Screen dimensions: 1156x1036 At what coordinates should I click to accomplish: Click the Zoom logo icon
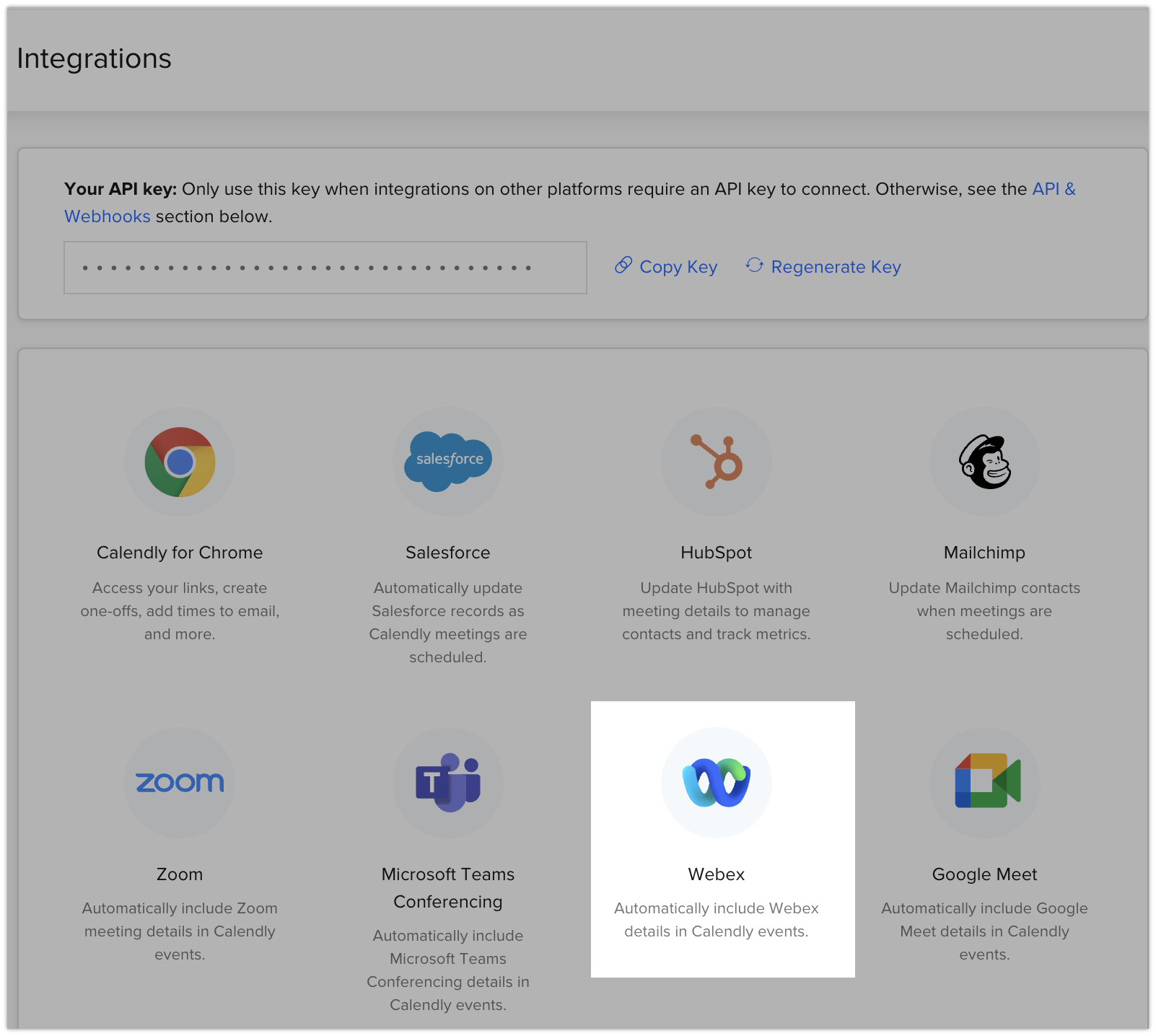click(x=180, y=783)
